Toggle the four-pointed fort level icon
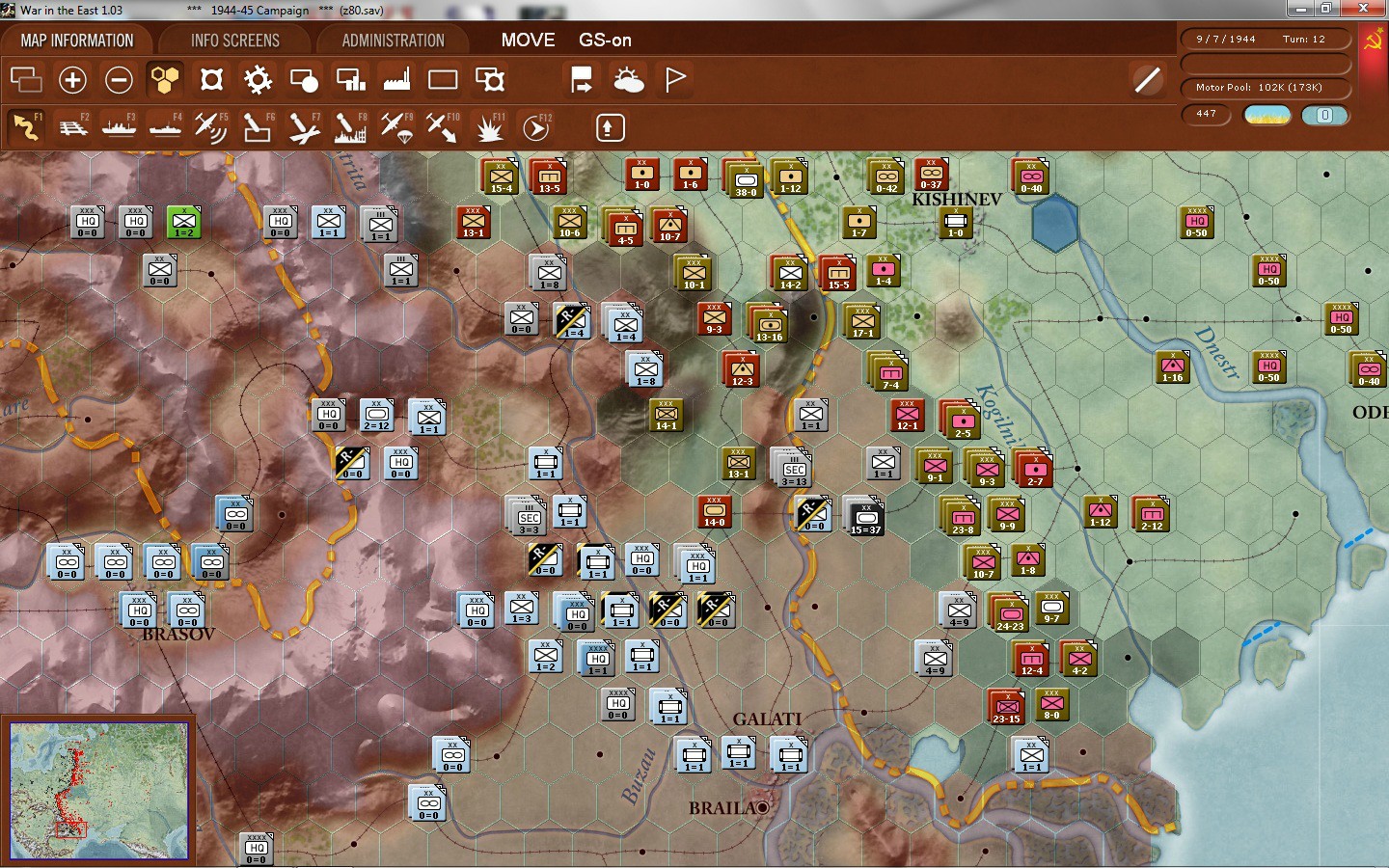This screenshot has width=1389, height=868. coord(211,80)
